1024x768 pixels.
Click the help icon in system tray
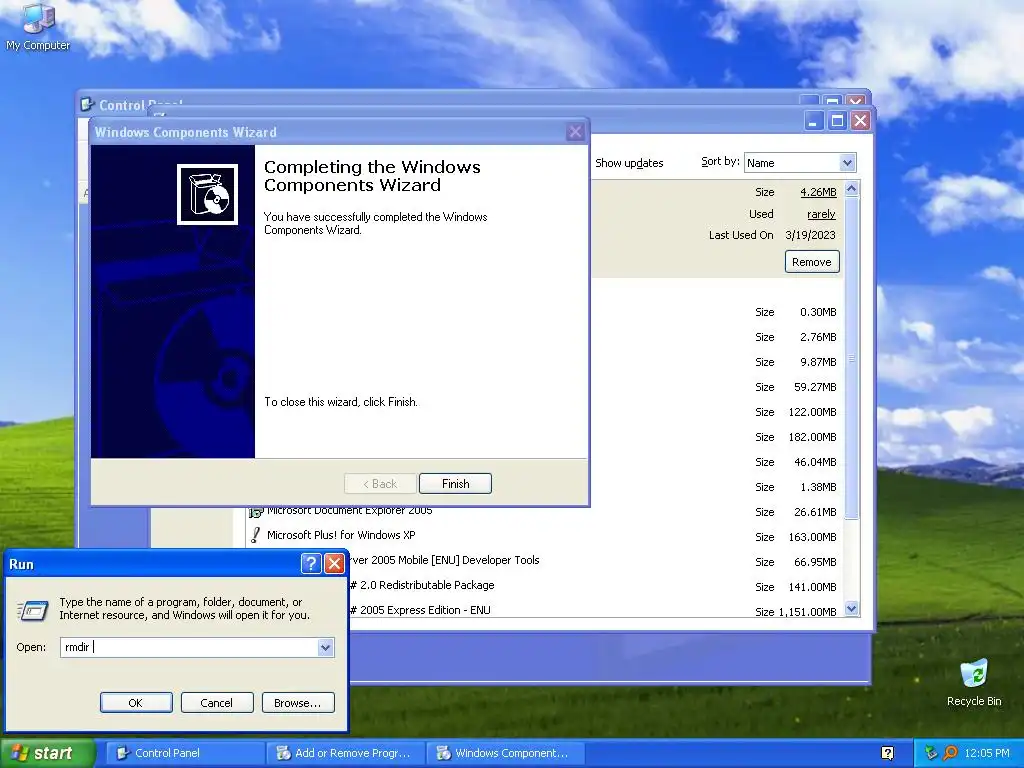tap(888, 753)
